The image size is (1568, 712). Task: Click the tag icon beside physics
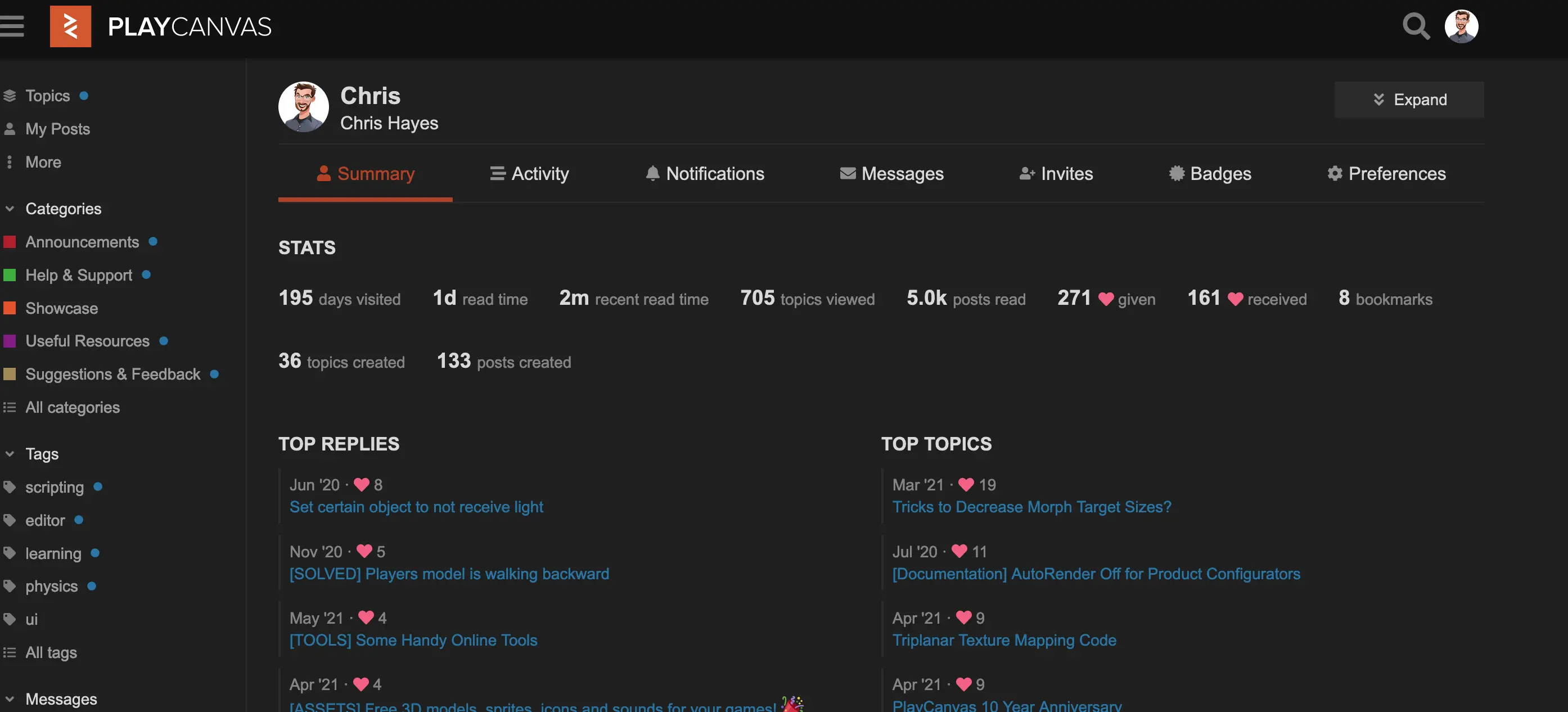tap(10, 586)
